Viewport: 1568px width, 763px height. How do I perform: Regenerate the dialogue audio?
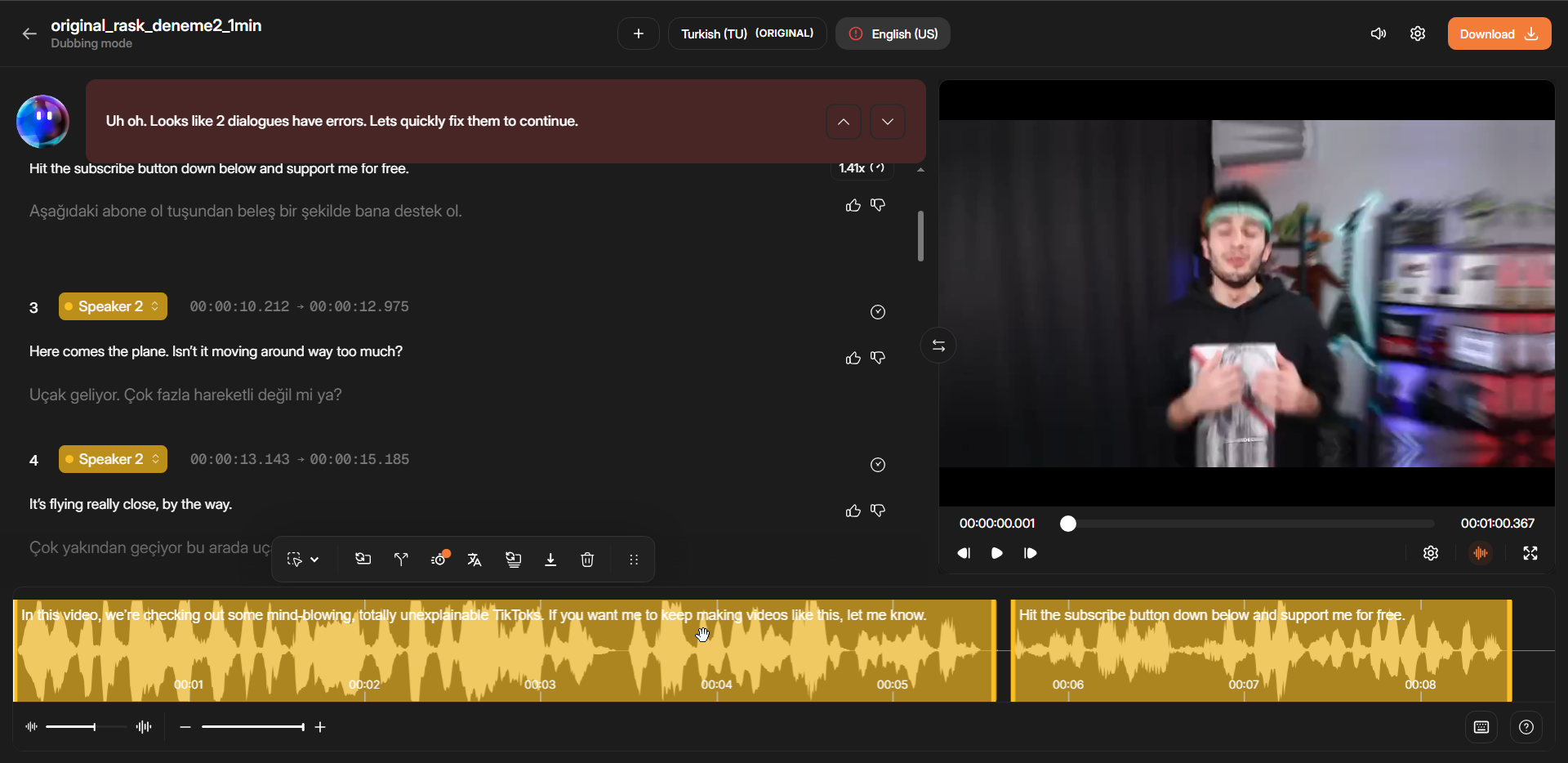pyautogui.click(x=363, y=559)
